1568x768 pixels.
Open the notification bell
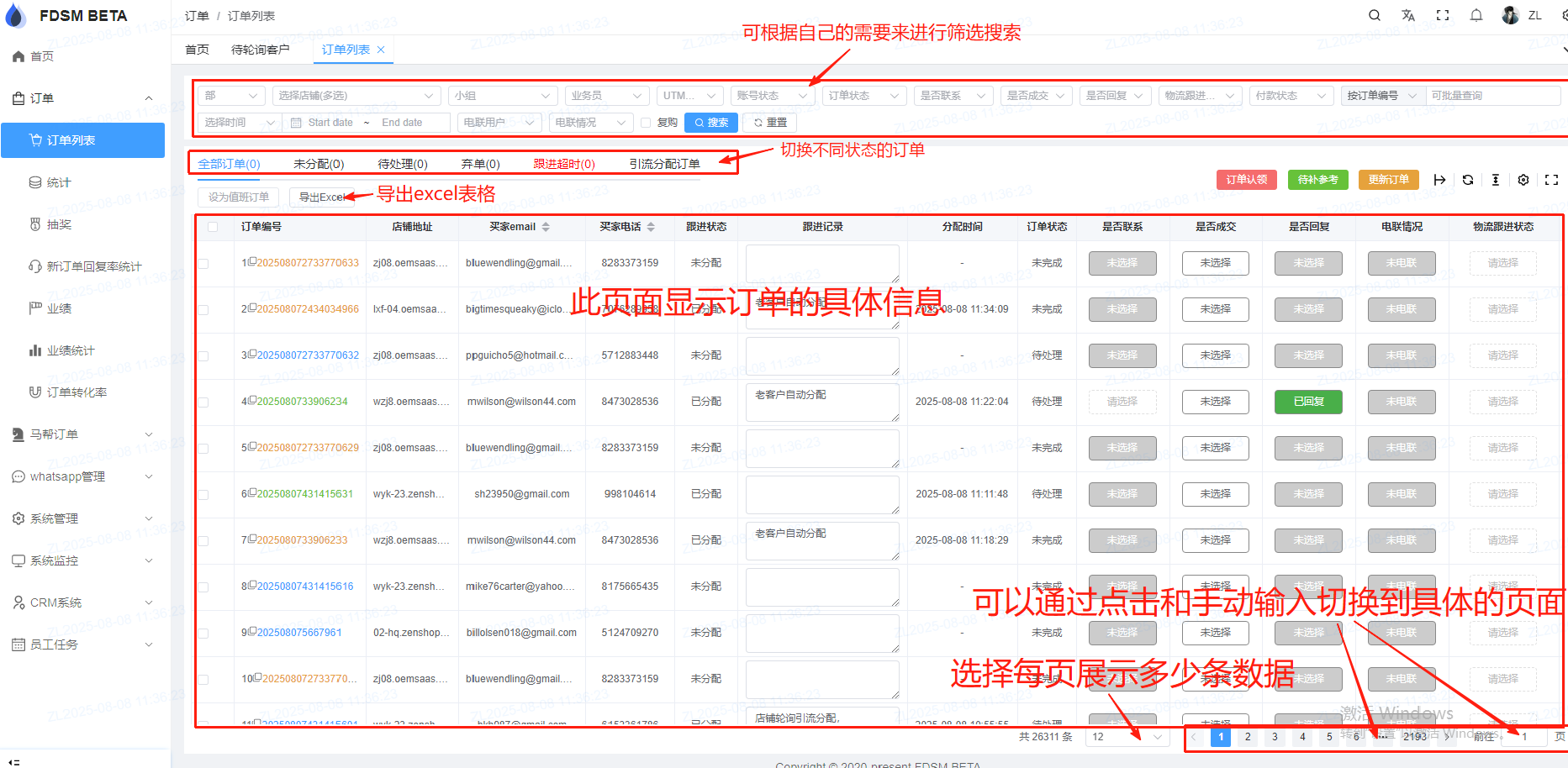pyautogui.click(x=1476, y=15)
